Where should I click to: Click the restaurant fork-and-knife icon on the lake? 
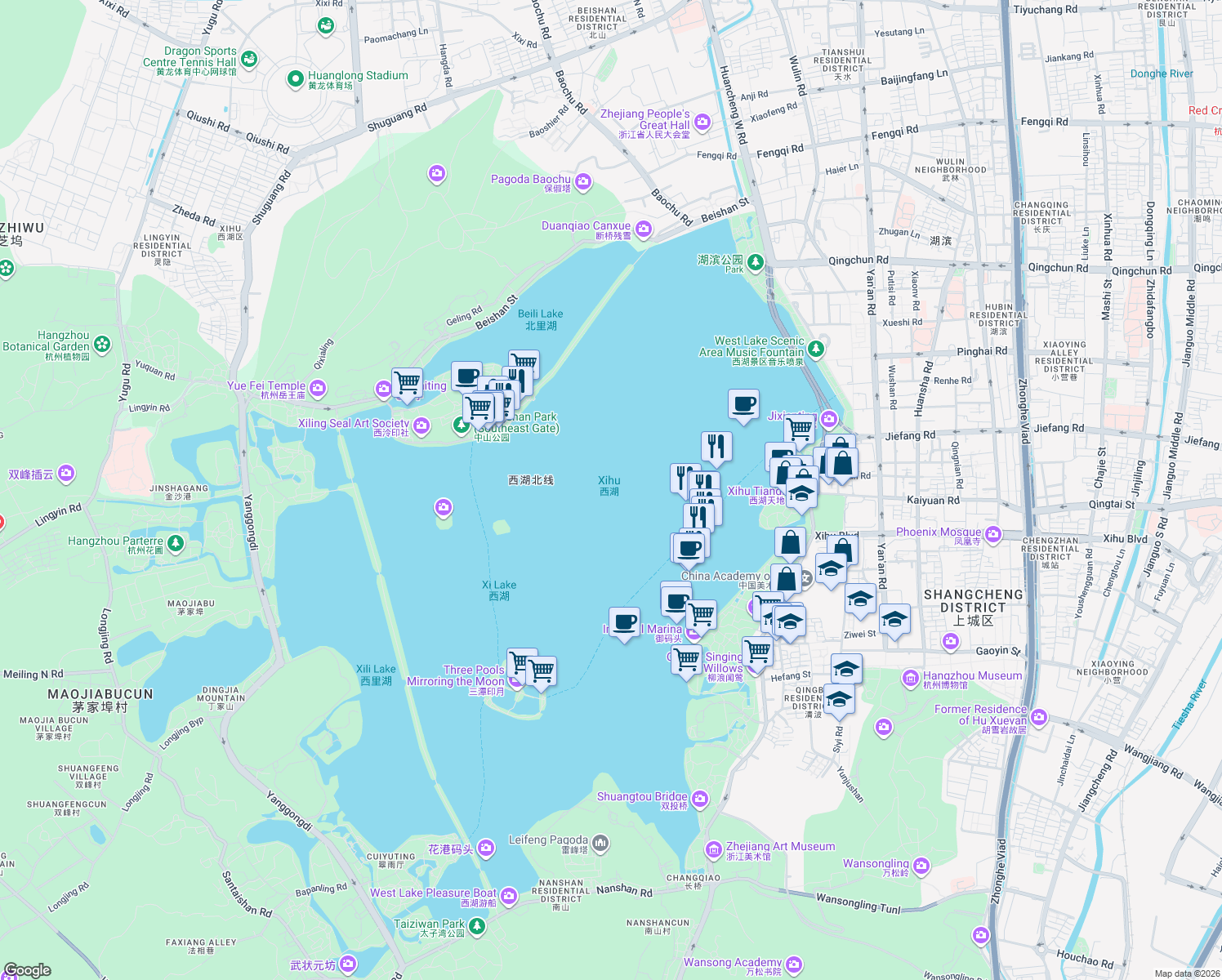pos(718,446)
